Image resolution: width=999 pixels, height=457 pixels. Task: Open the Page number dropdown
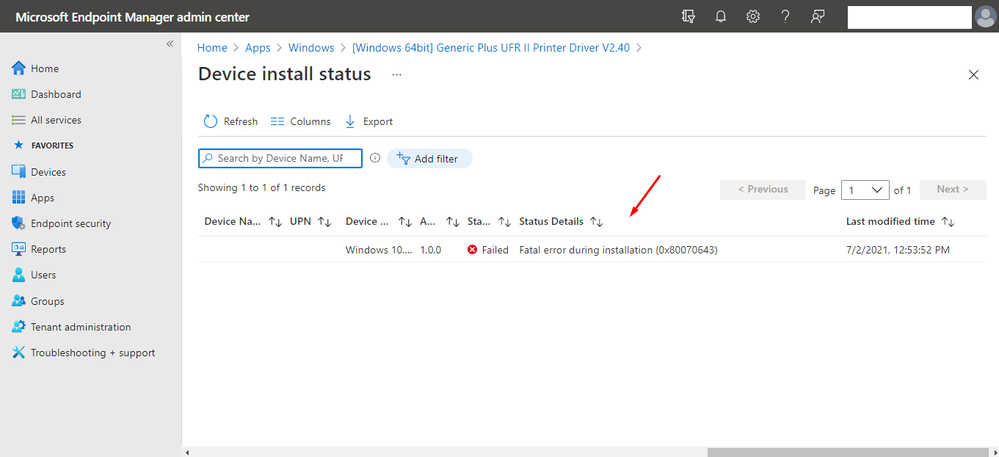click(865, 189)
